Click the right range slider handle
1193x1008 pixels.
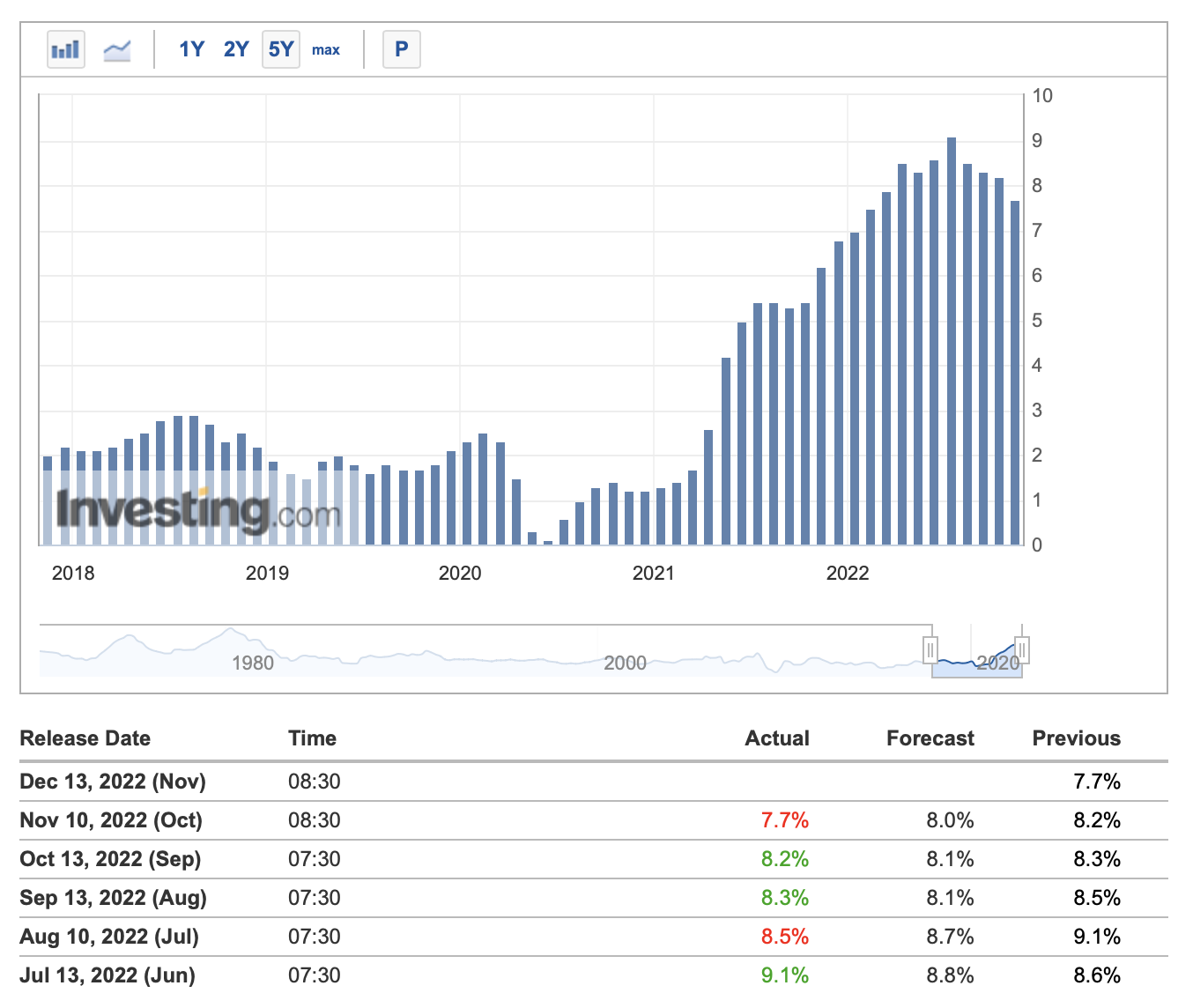pos(1022,650)
